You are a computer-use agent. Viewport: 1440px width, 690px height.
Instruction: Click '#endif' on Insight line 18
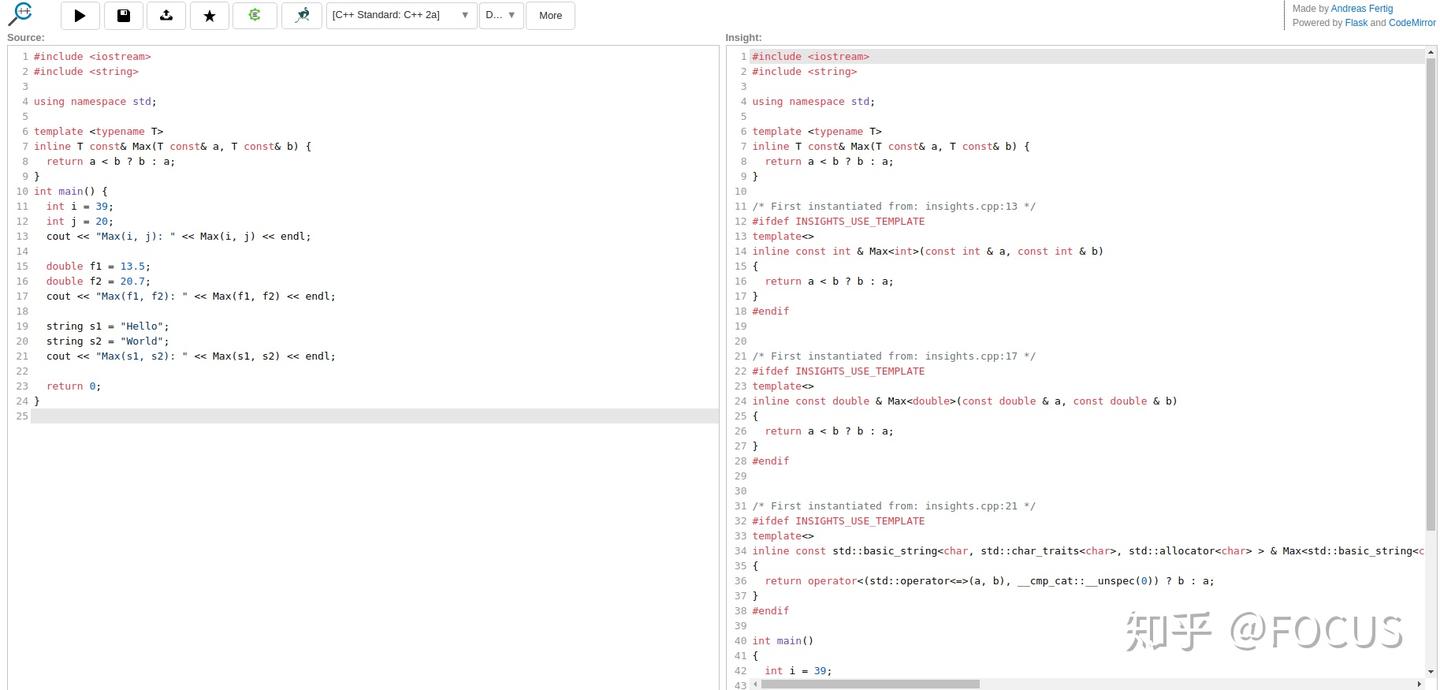[x=771, y=311]
